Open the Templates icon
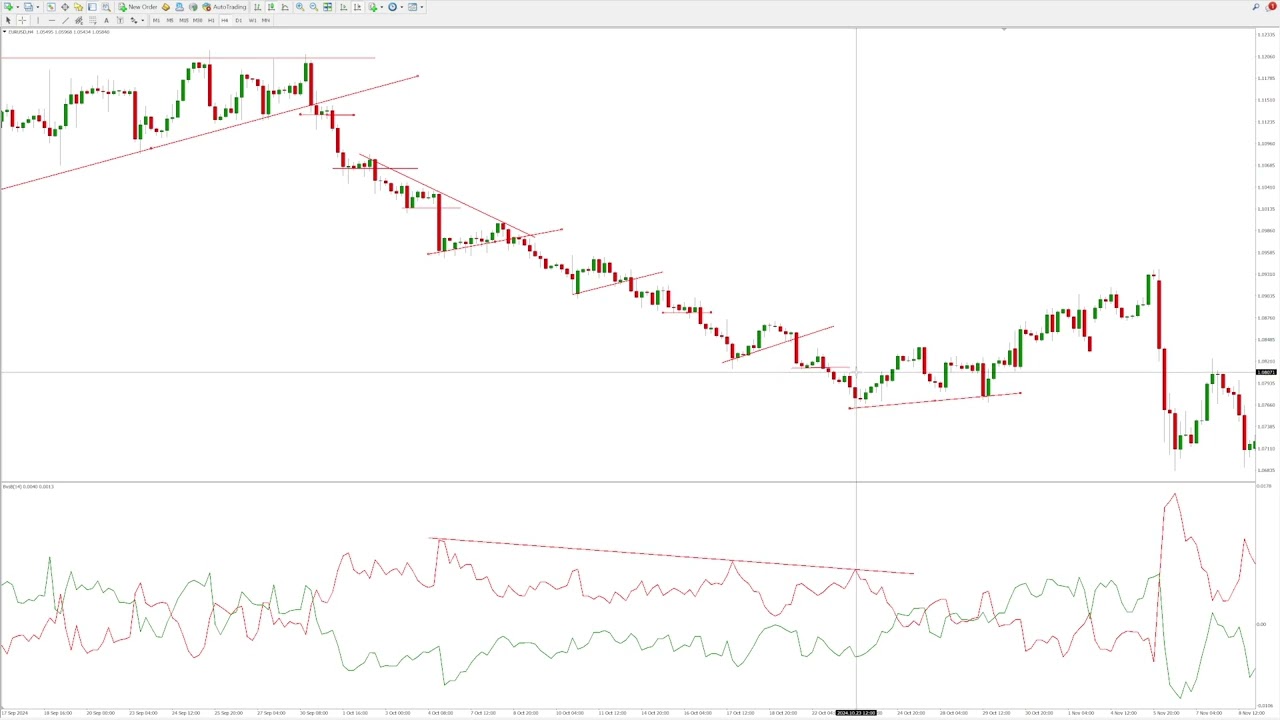 [x=412, y=7]
